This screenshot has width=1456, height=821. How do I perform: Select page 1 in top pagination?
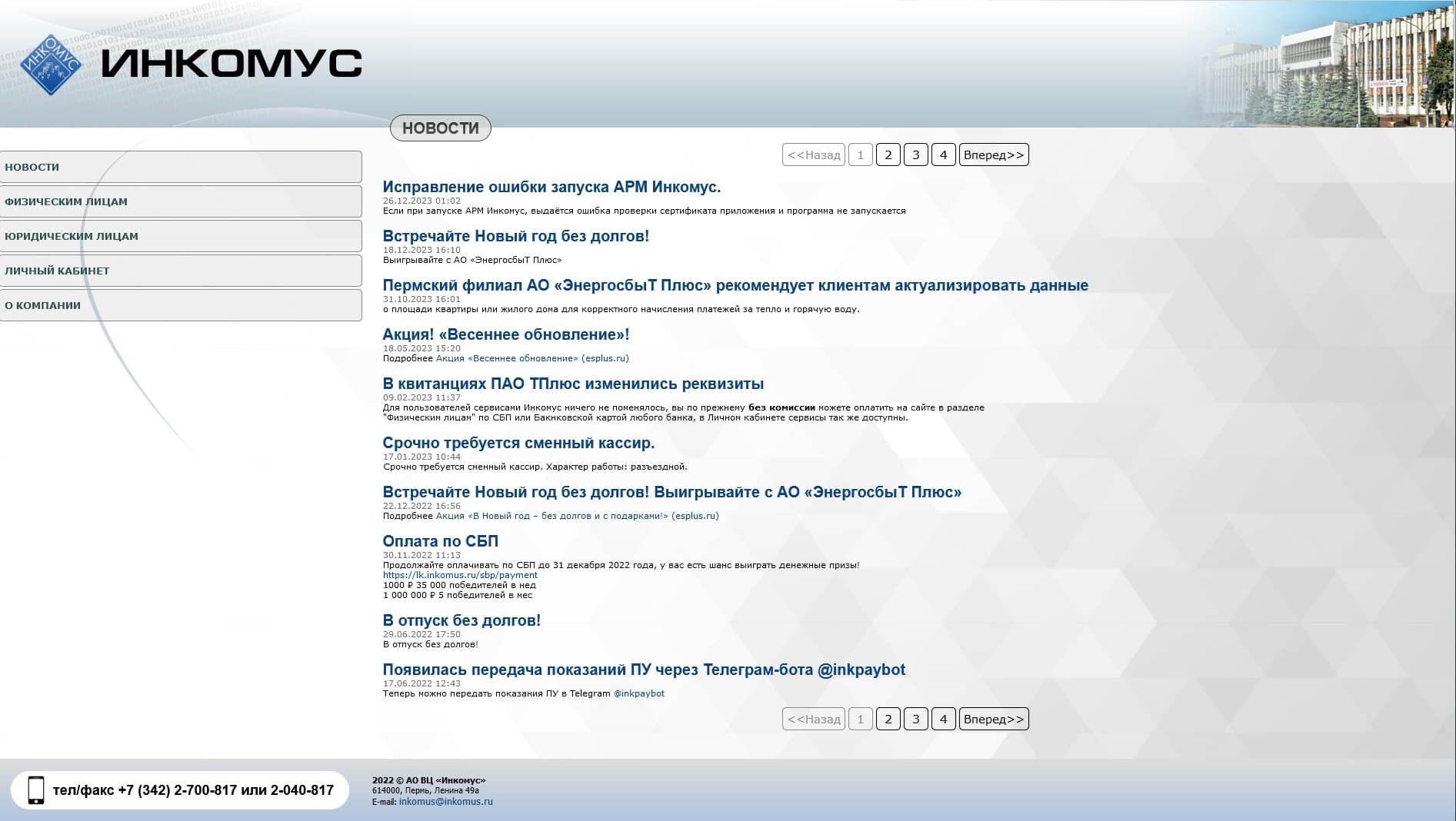[x=861, y=155]
